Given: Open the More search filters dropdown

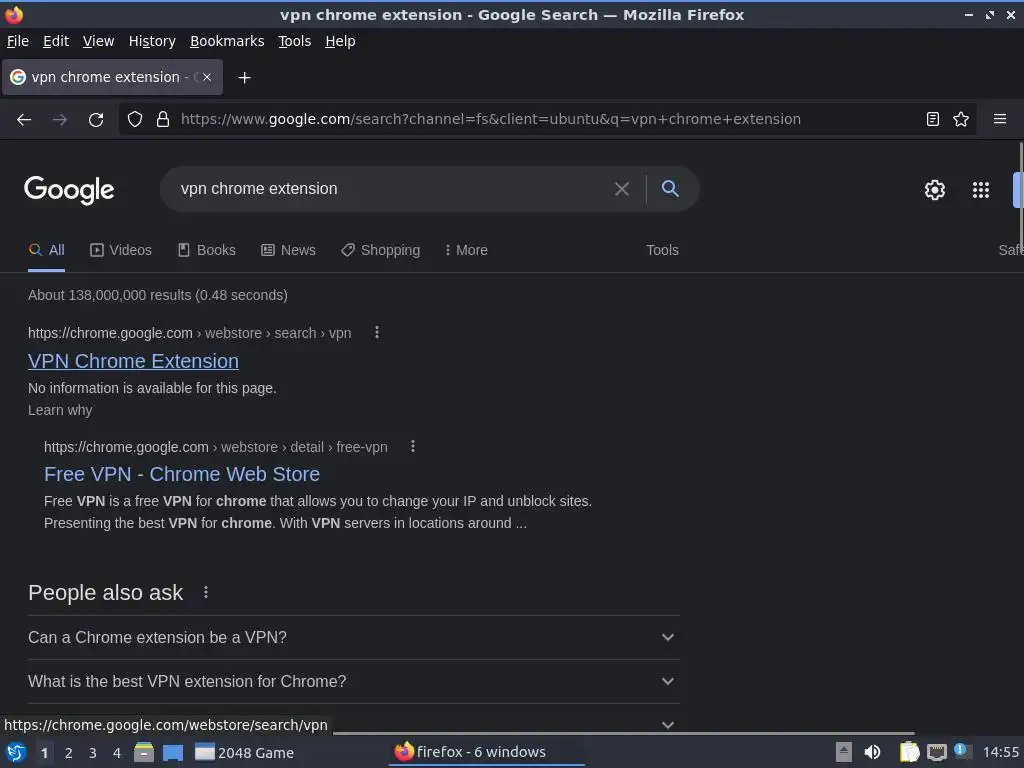Looking at the screenshot, I should point(466,250).
